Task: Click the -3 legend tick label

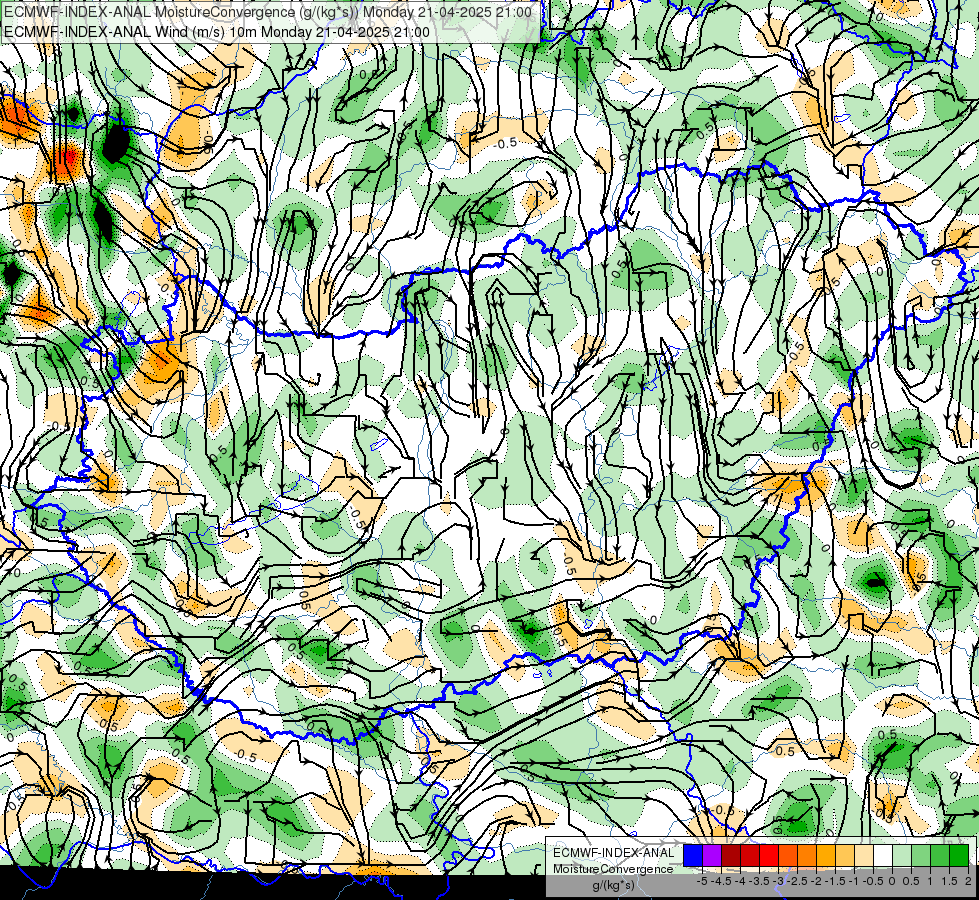Action: coord(778,881)
